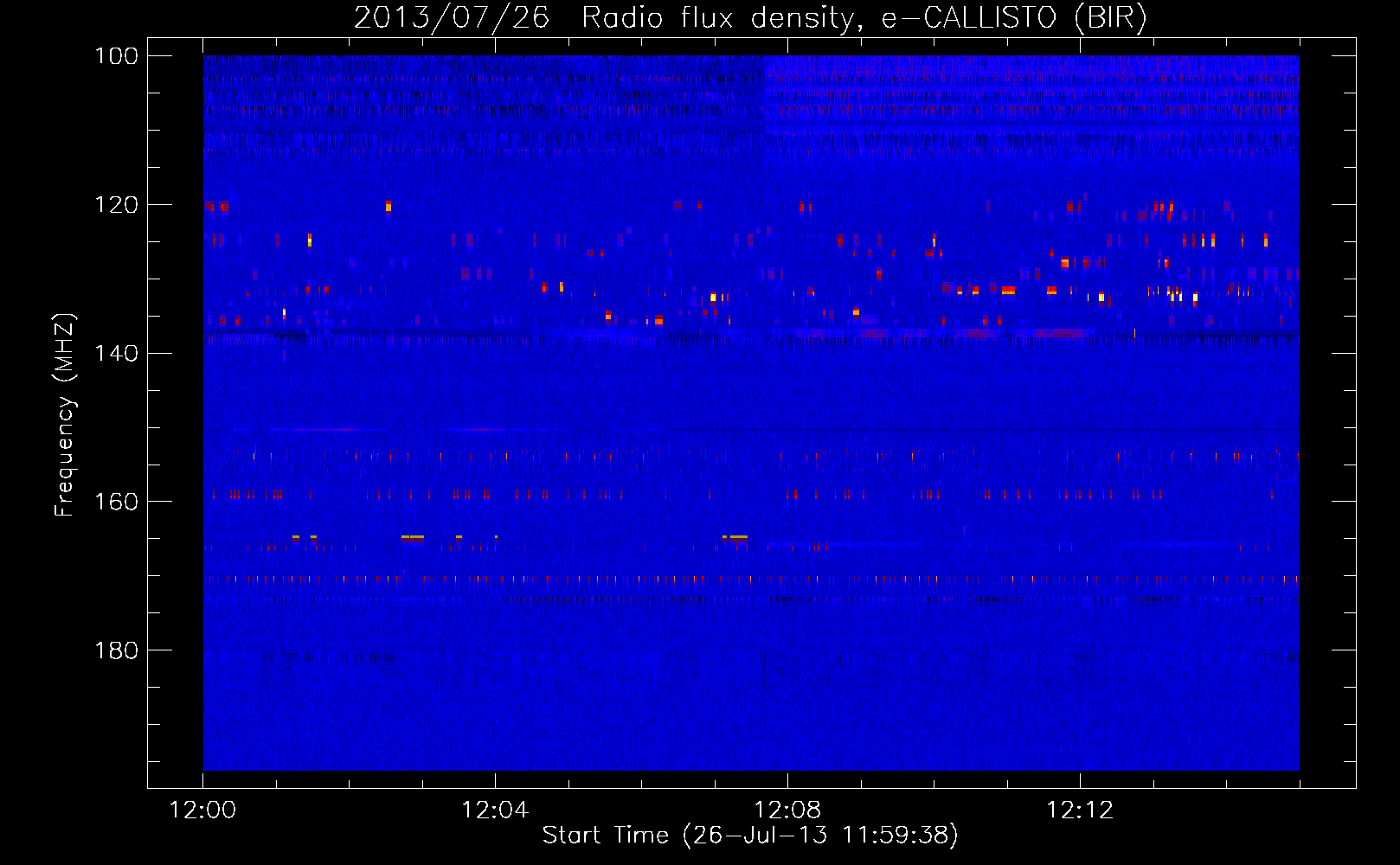
Task: Click the plot title '2013/07/26 Radio flux density'
Action: click(x=750, y=17)
